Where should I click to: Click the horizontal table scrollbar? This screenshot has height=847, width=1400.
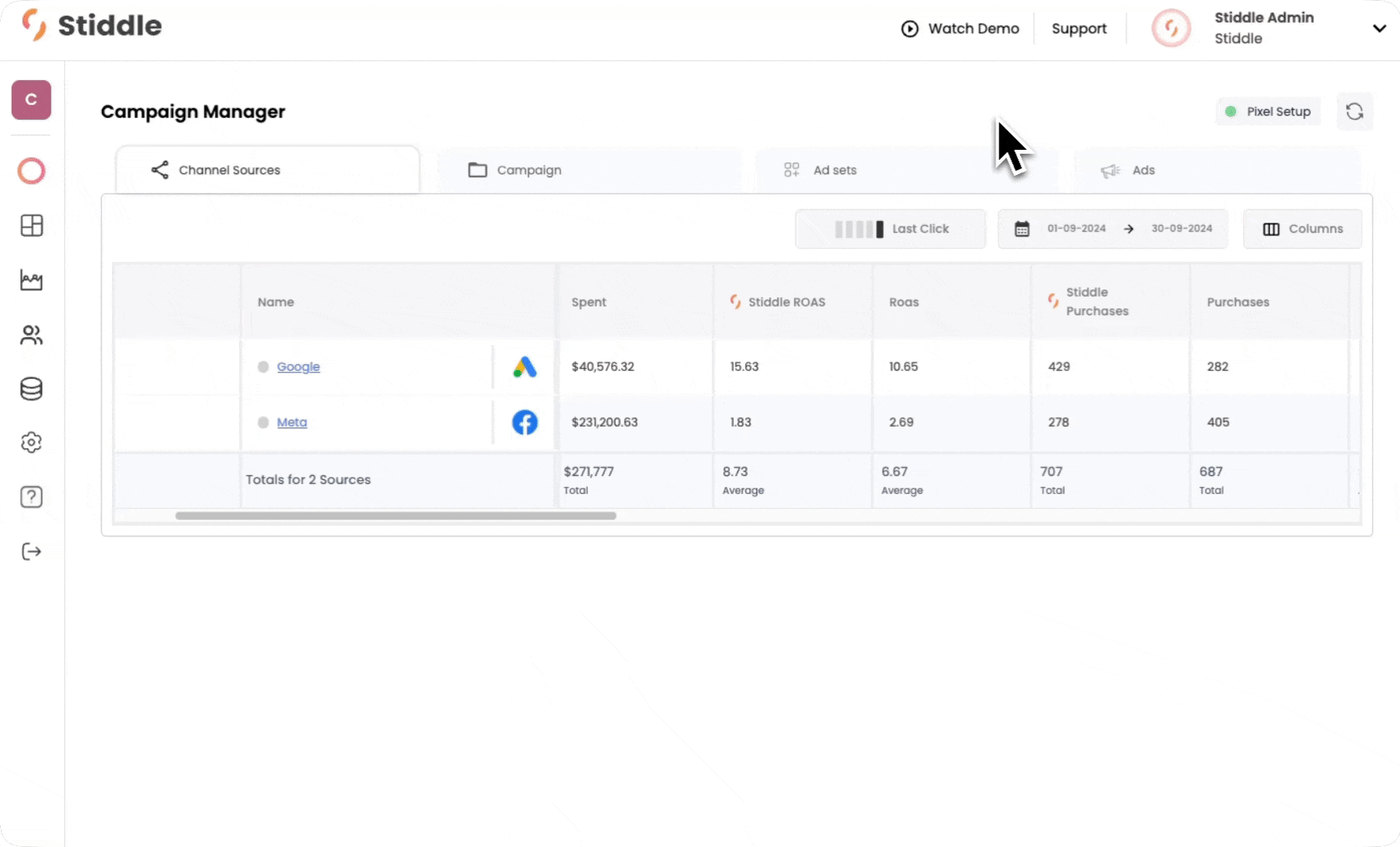396,516
